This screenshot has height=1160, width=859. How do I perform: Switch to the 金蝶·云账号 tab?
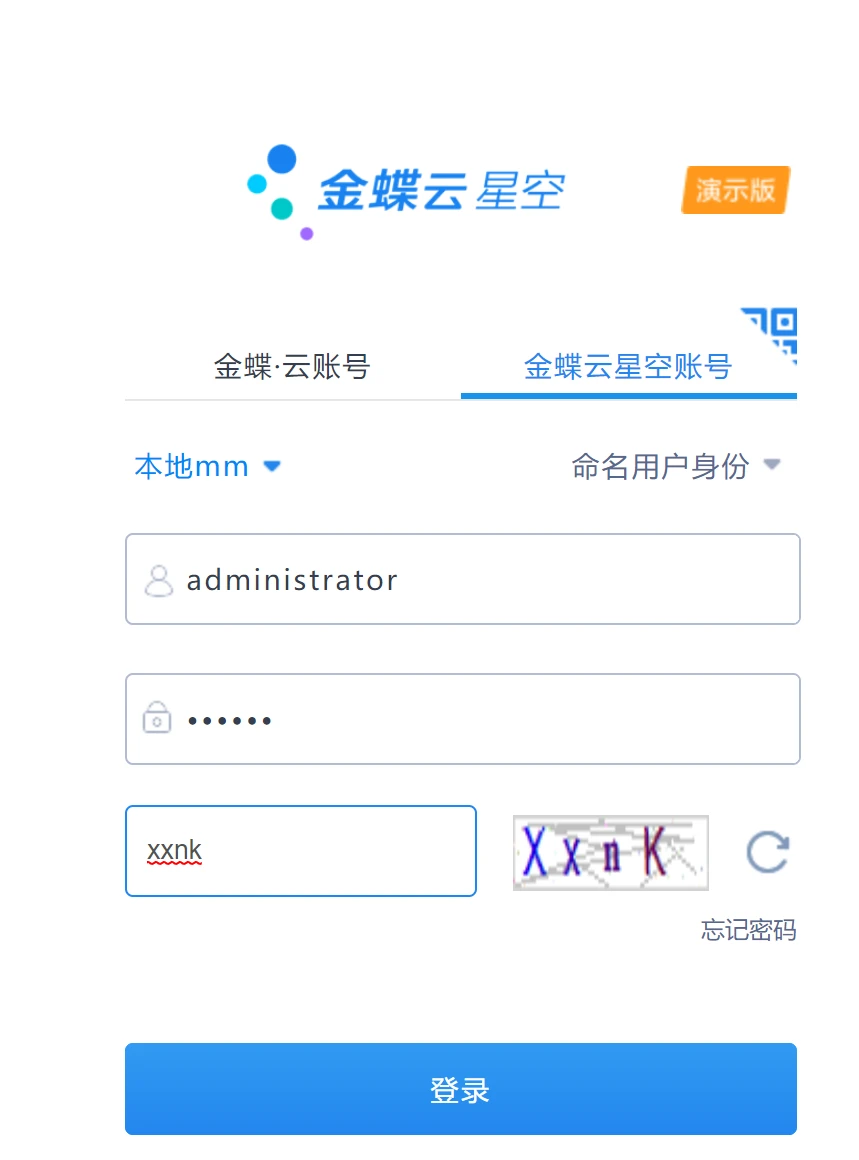[292, 366]
